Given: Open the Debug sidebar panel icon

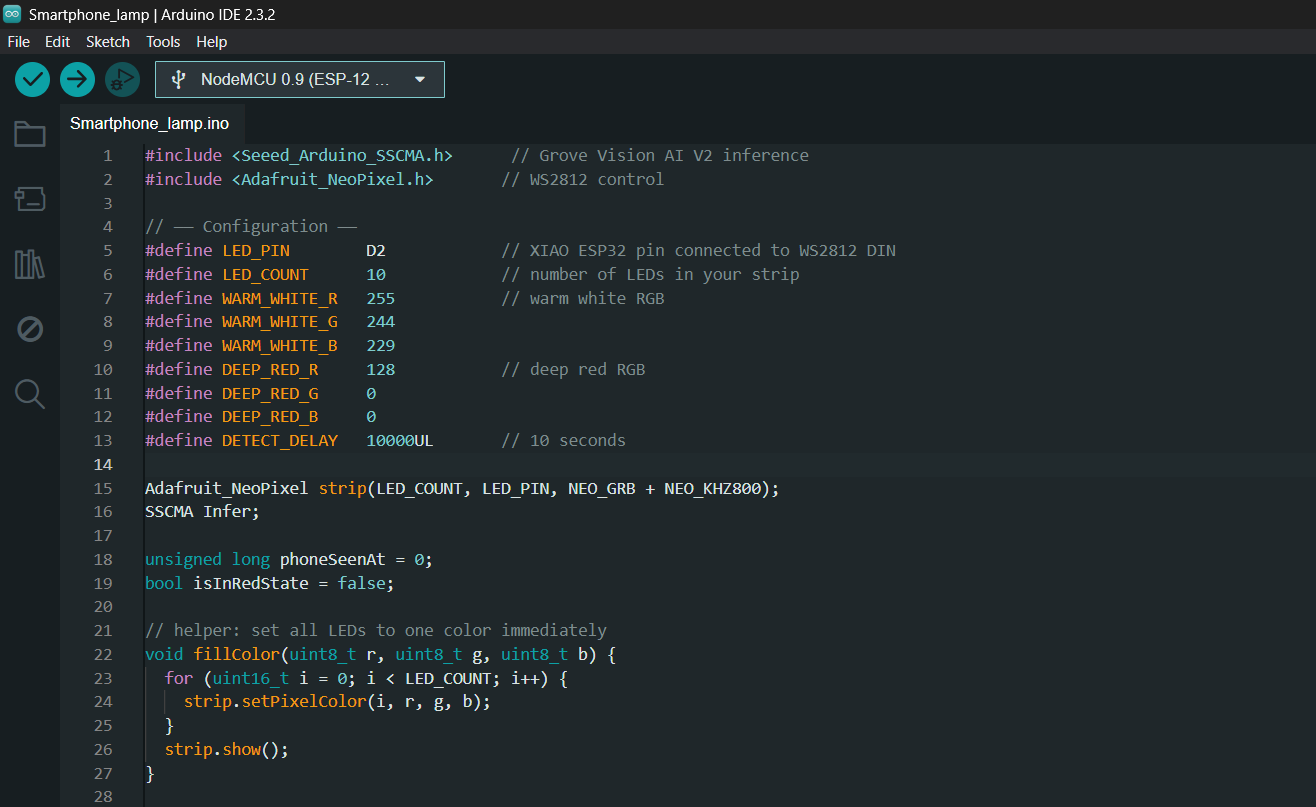Looking at the screenshot, I should (x=30, y=329).
